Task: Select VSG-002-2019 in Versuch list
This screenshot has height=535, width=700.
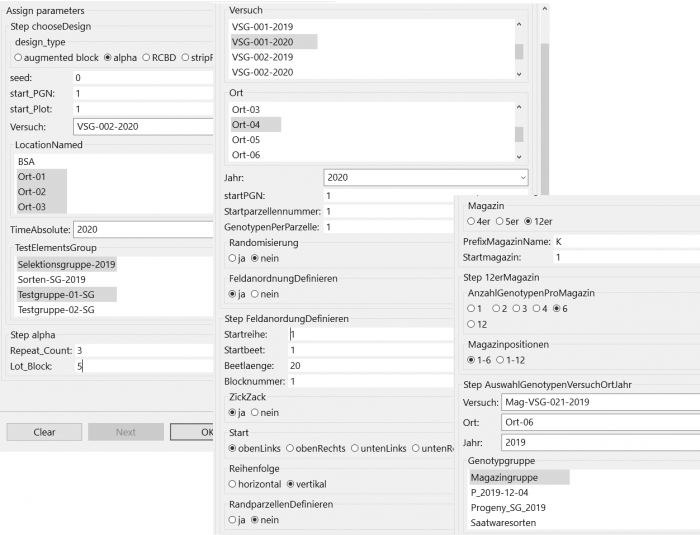Action: point(262,57)
